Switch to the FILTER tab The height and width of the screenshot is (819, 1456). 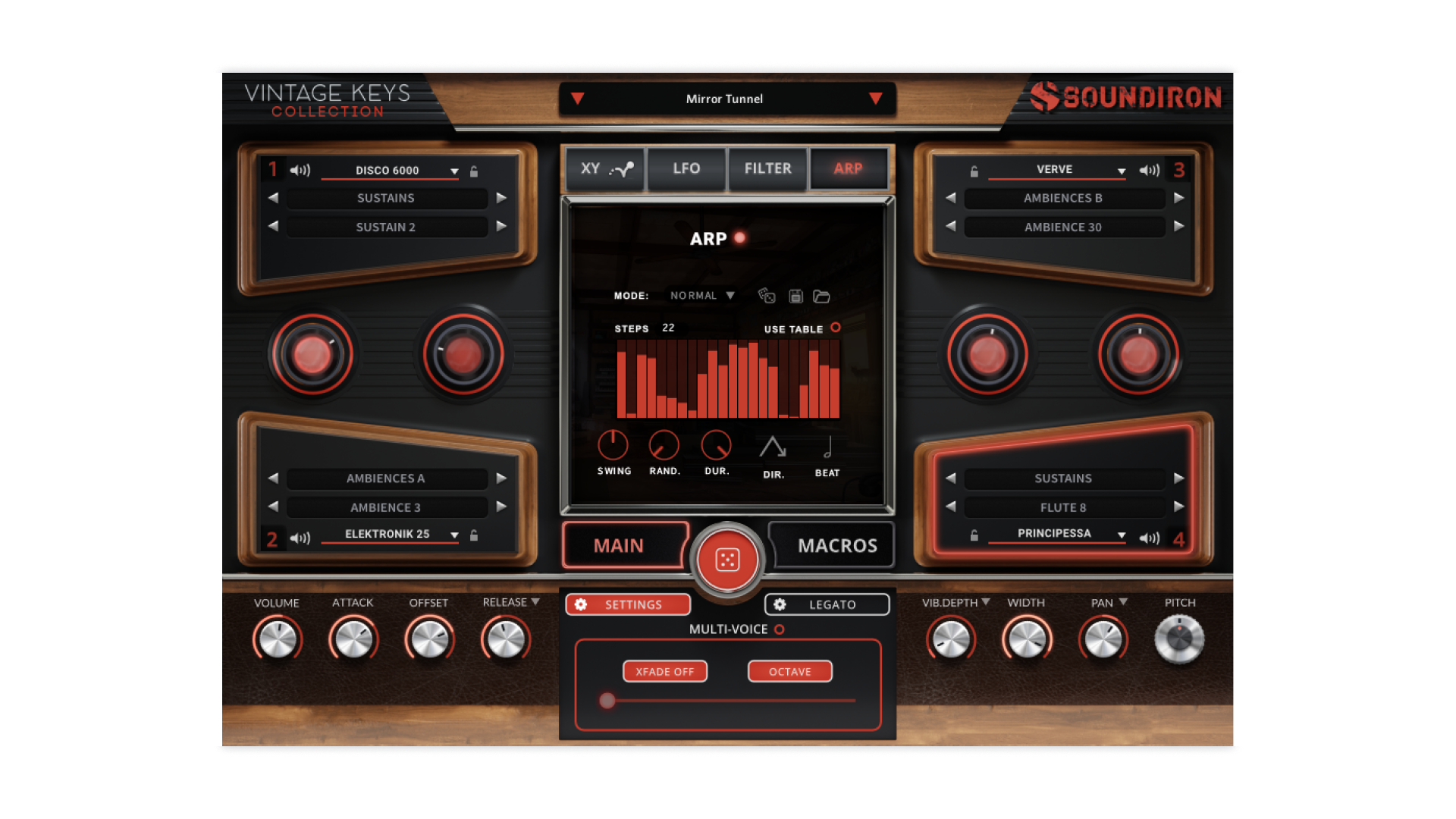(767, 169)
